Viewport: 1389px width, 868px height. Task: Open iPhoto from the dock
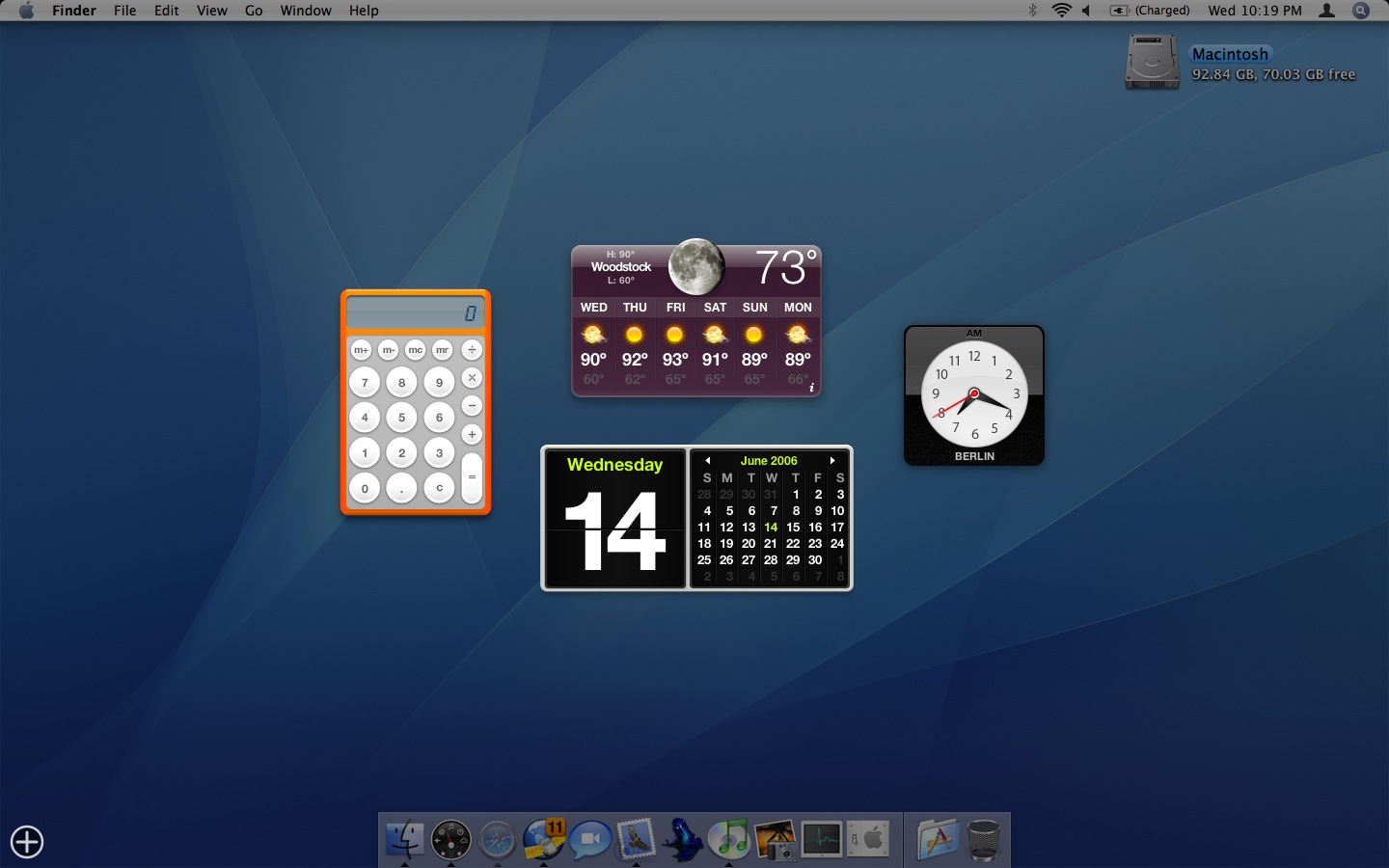tap(776, 839)
